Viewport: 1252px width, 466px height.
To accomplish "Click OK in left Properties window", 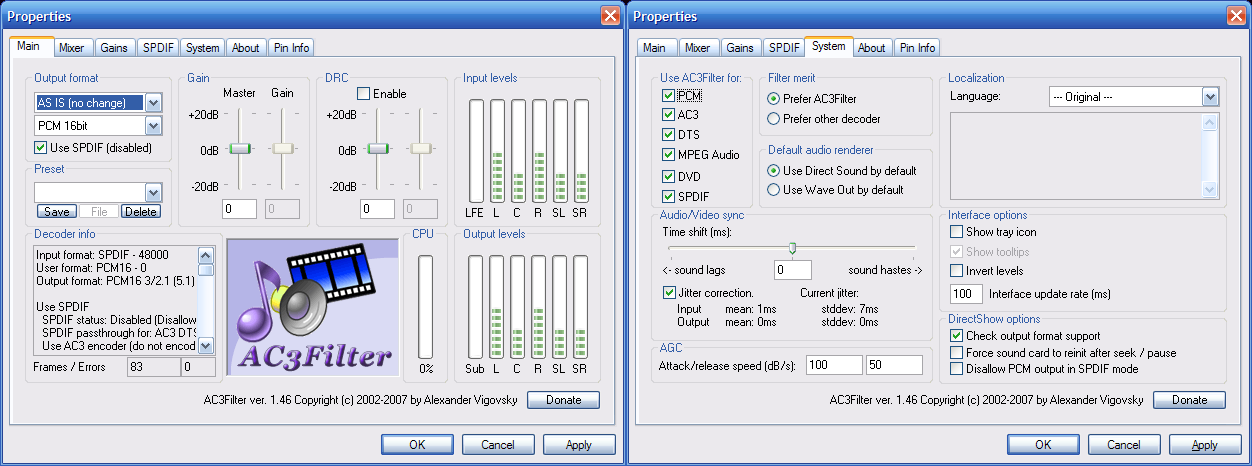I will tap(417, 445).
